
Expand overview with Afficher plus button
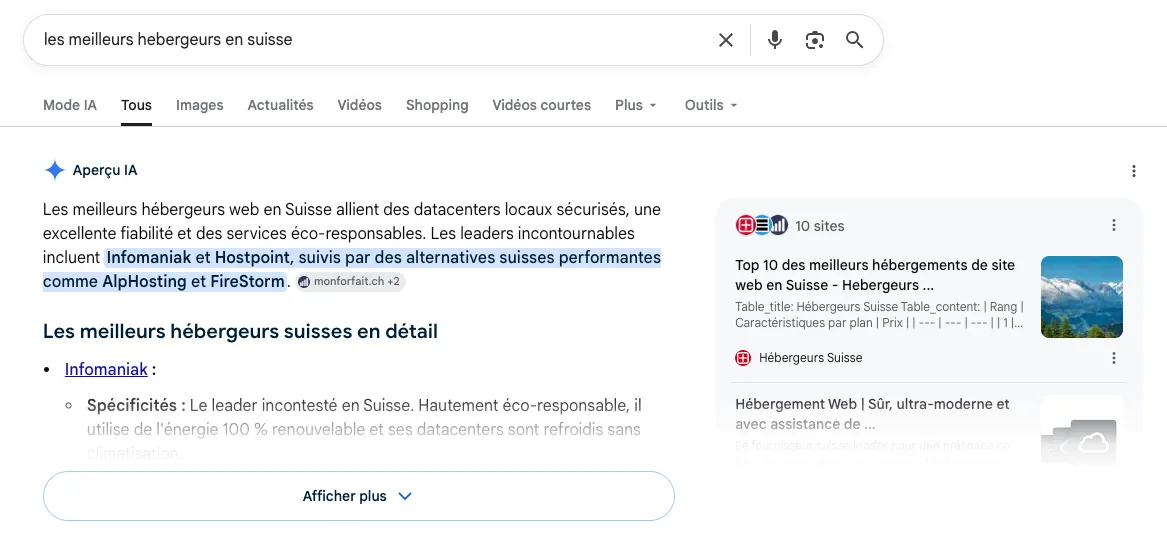tap(359, 496)
